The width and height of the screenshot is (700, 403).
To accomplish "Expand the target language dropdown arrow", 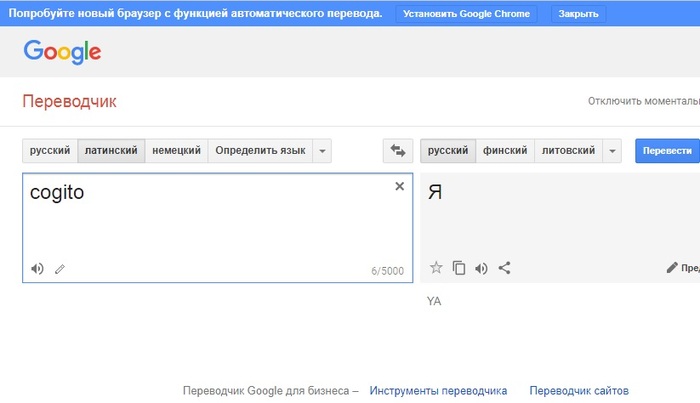I will (x=613, y=151).
